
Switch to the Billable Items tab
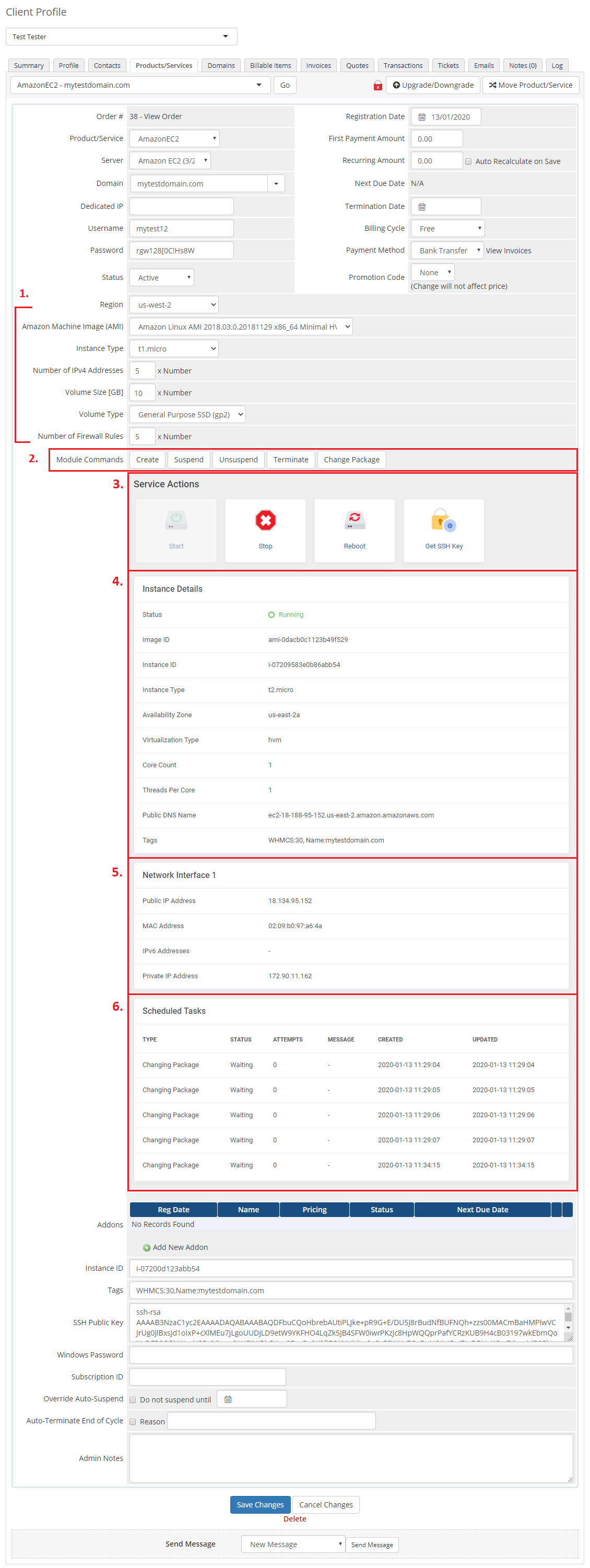point(270,66)
